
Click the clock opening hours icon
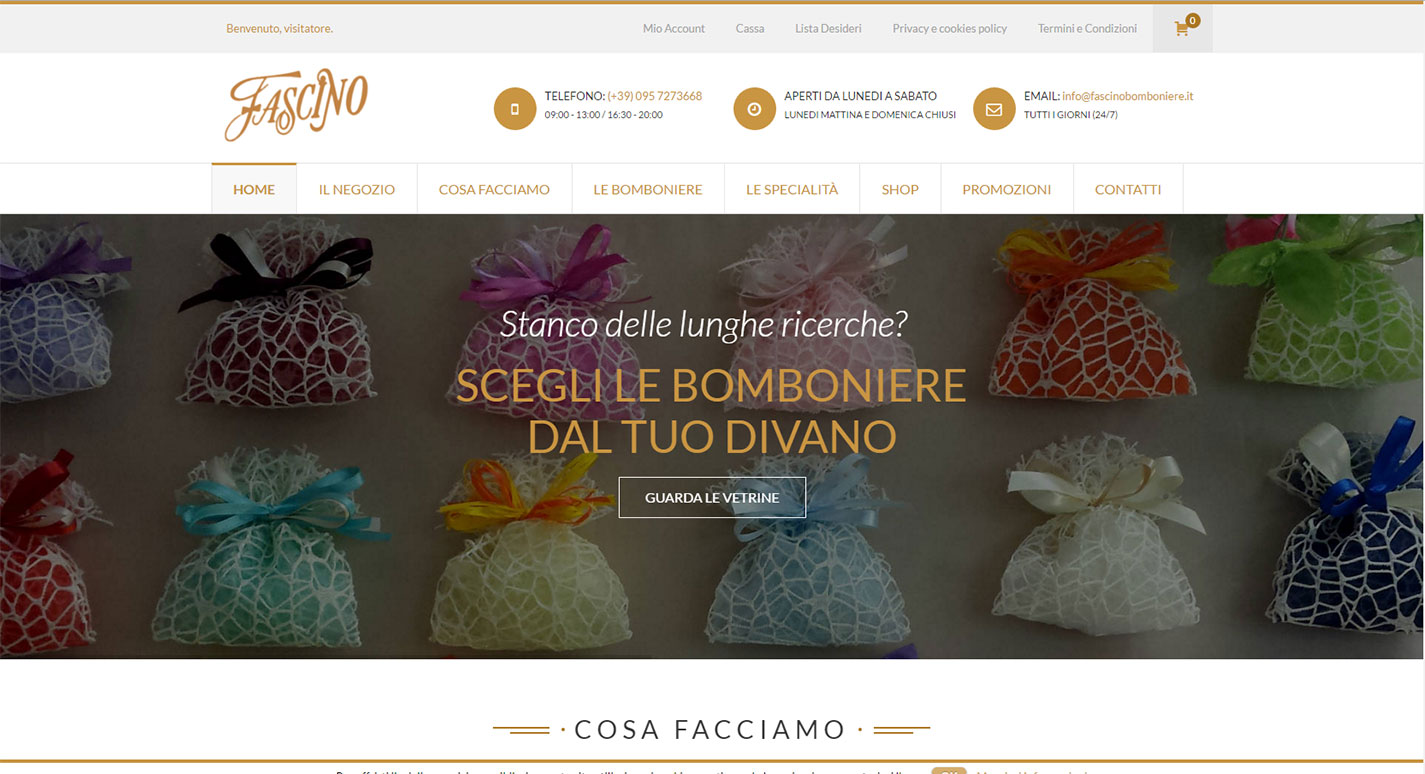(754, 109)
